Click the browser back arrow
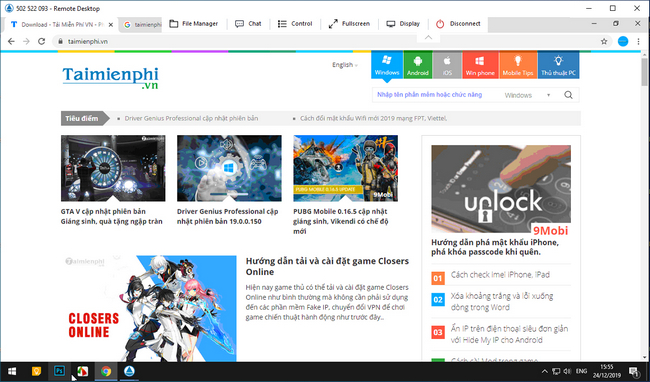This screenshot has width=650, height=382. coord(11,41)
